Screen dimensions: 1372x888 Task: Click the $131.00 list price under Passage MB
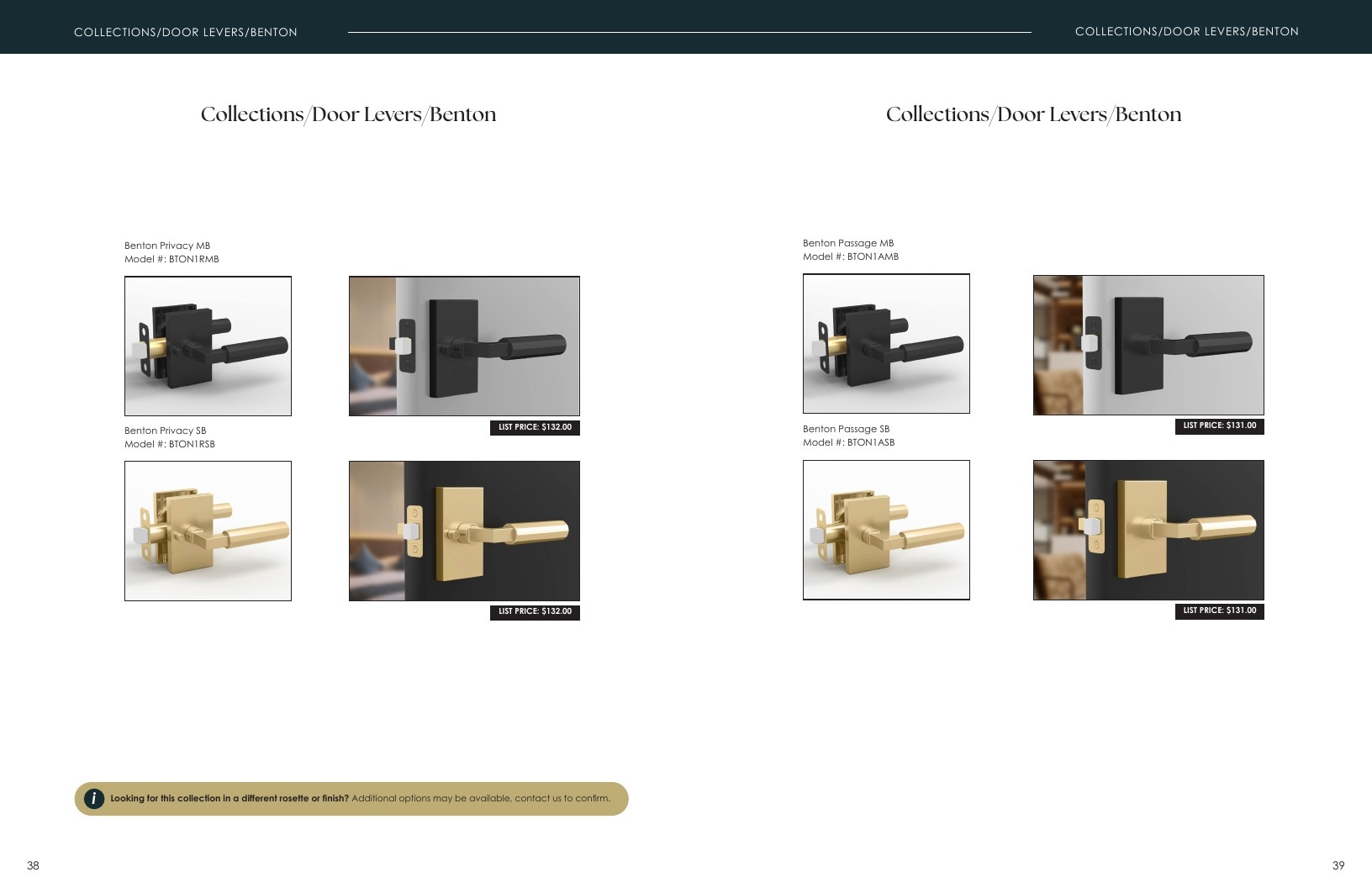[1219, 425]
